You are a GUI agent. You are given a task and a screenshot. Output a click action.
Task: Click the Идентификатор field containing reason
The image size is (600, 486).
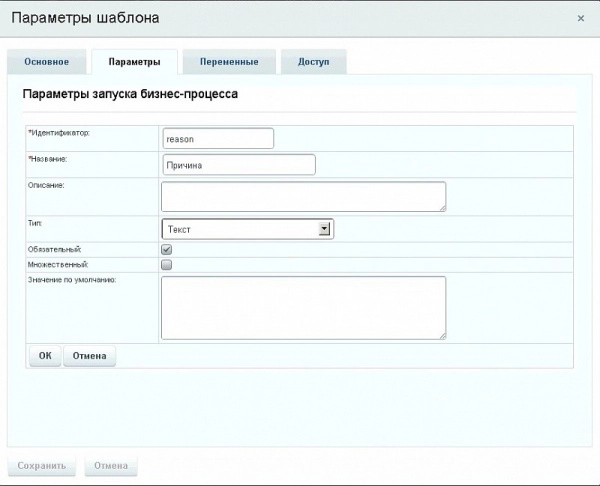coord(217,139)
